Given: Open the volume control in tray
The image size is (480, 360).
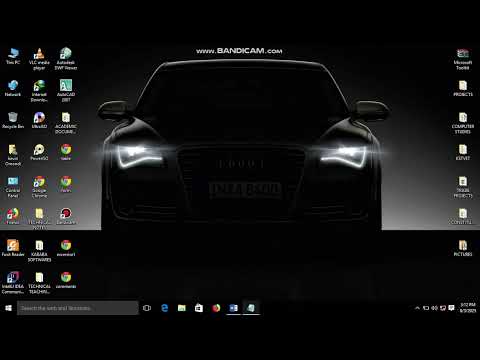Looking at the screenshot, I should point(434,308).
